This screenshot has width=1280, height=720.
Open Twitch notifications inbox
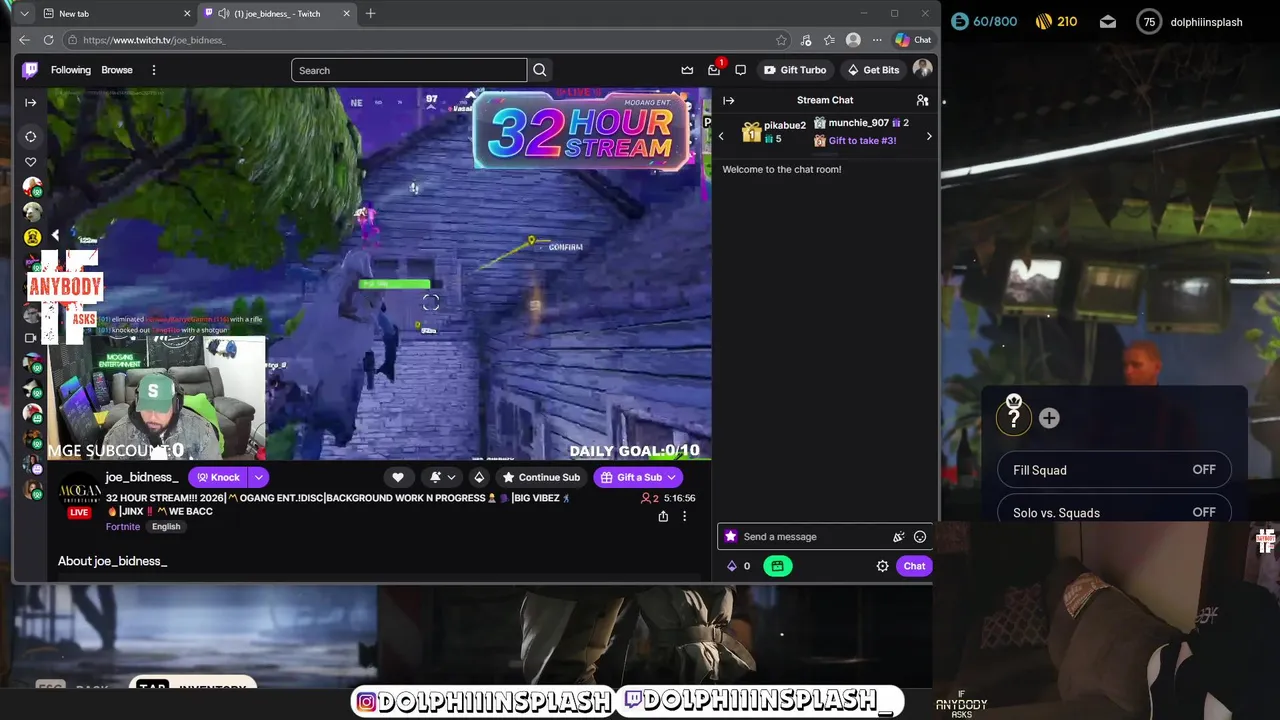click(x=714, y=70)
